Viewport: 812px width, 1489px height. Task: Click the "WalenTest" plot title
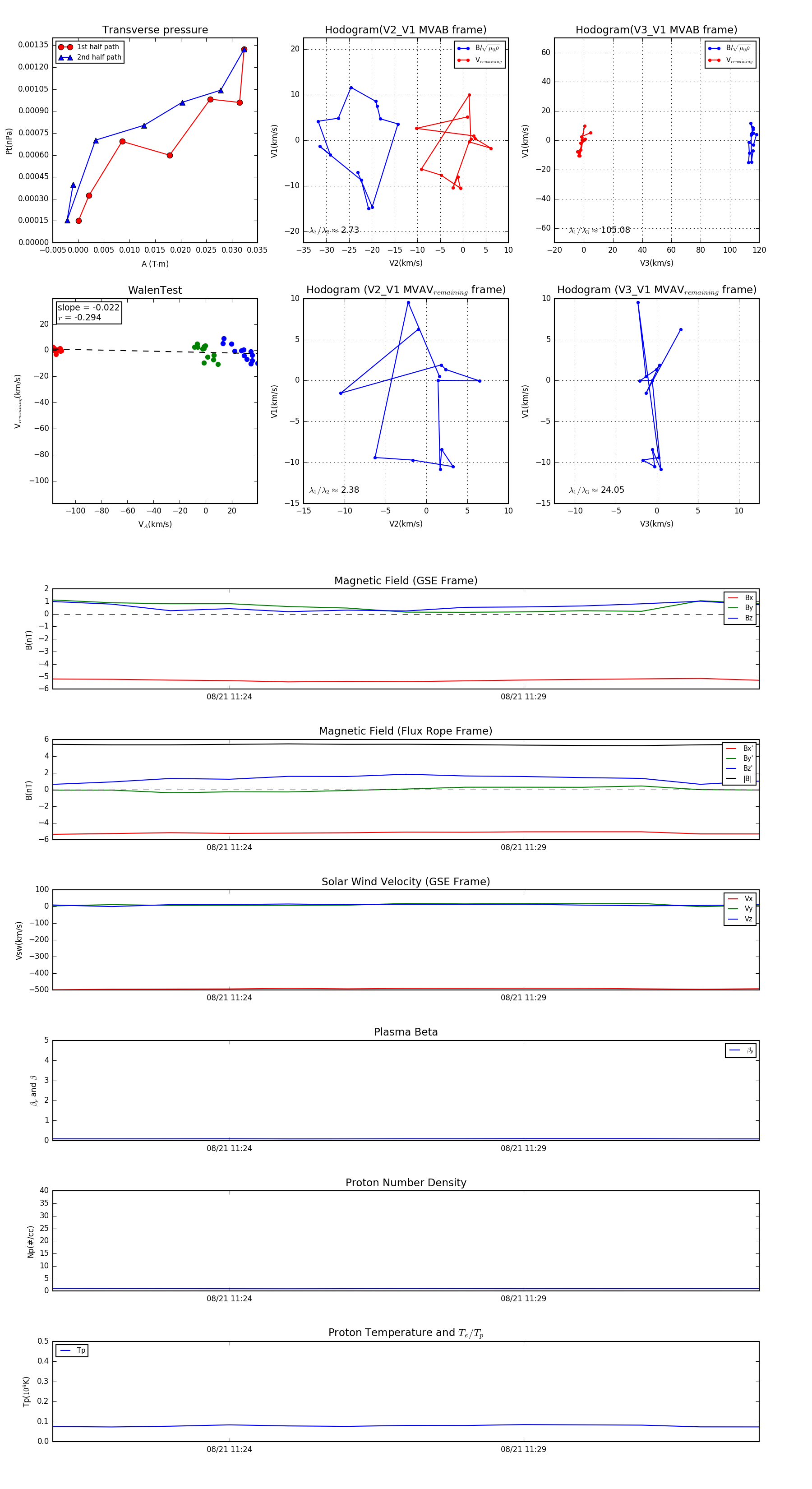pos(155,290)
